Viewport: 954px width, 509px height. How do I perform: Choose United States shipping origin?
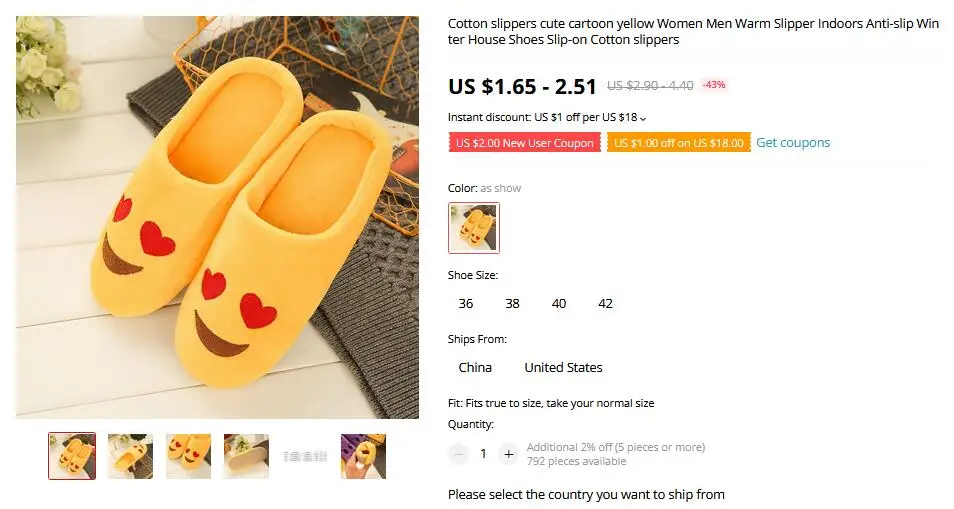(x=563, y=367)
